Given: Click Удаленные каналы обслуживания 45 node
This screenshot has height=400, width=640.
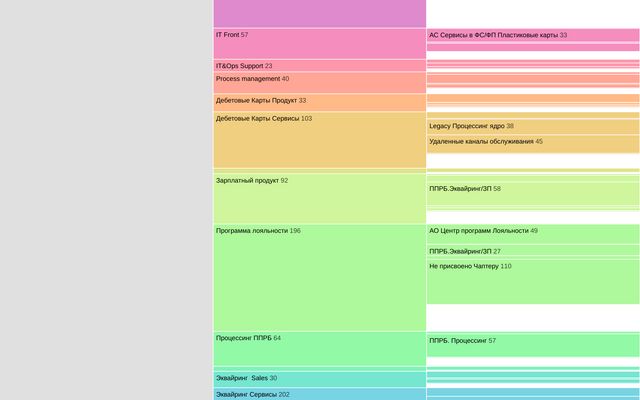Looking at the screenshot, I should (532, 143).
